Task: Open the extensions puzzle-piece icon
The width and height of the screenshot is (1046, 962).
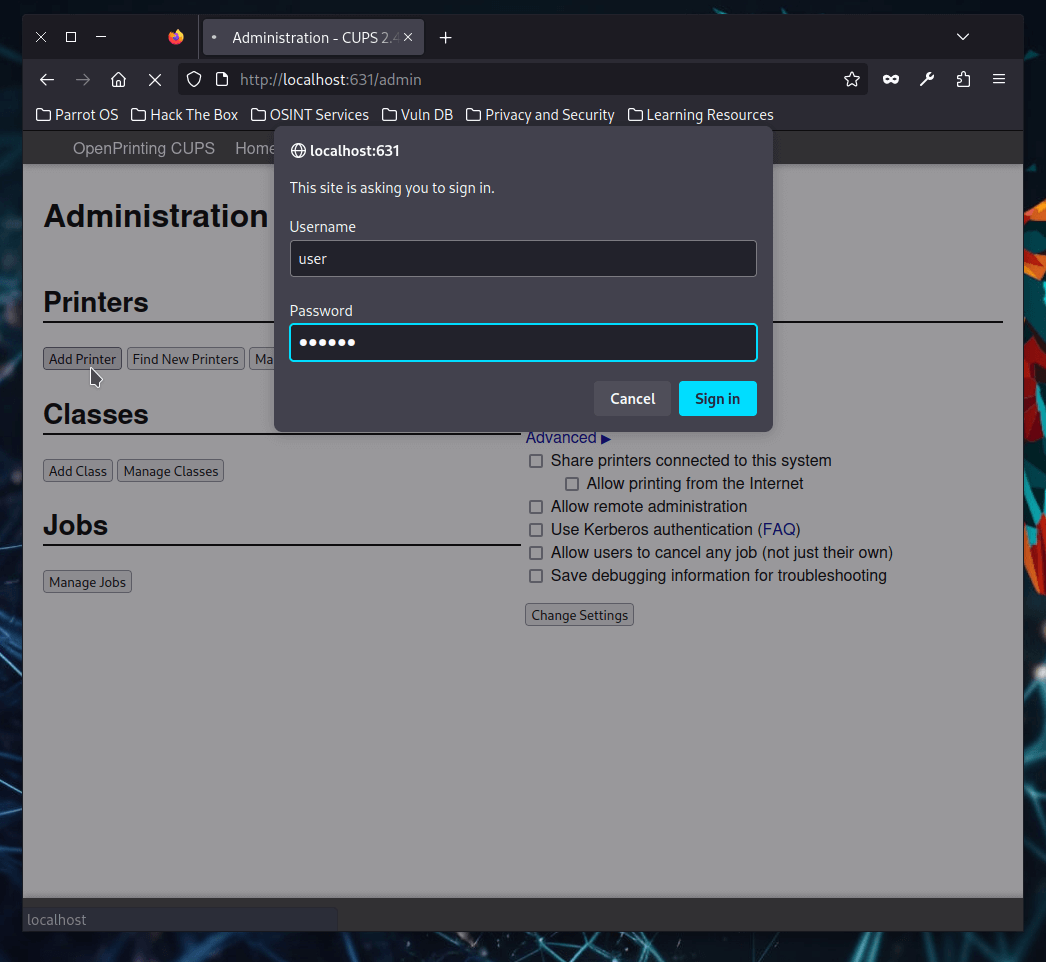Action: click(x=962, y=79)
